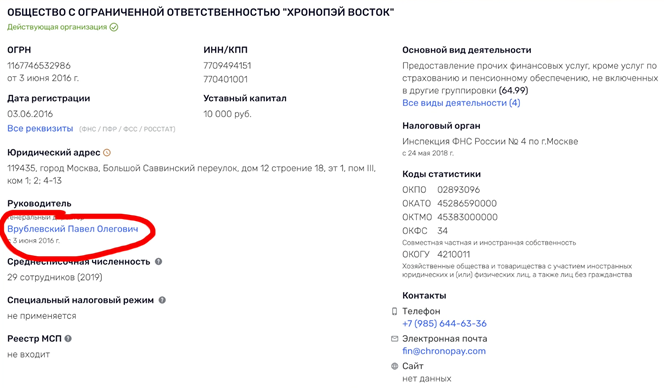Click the ОГРН number 1167746532986

point(39,66)
